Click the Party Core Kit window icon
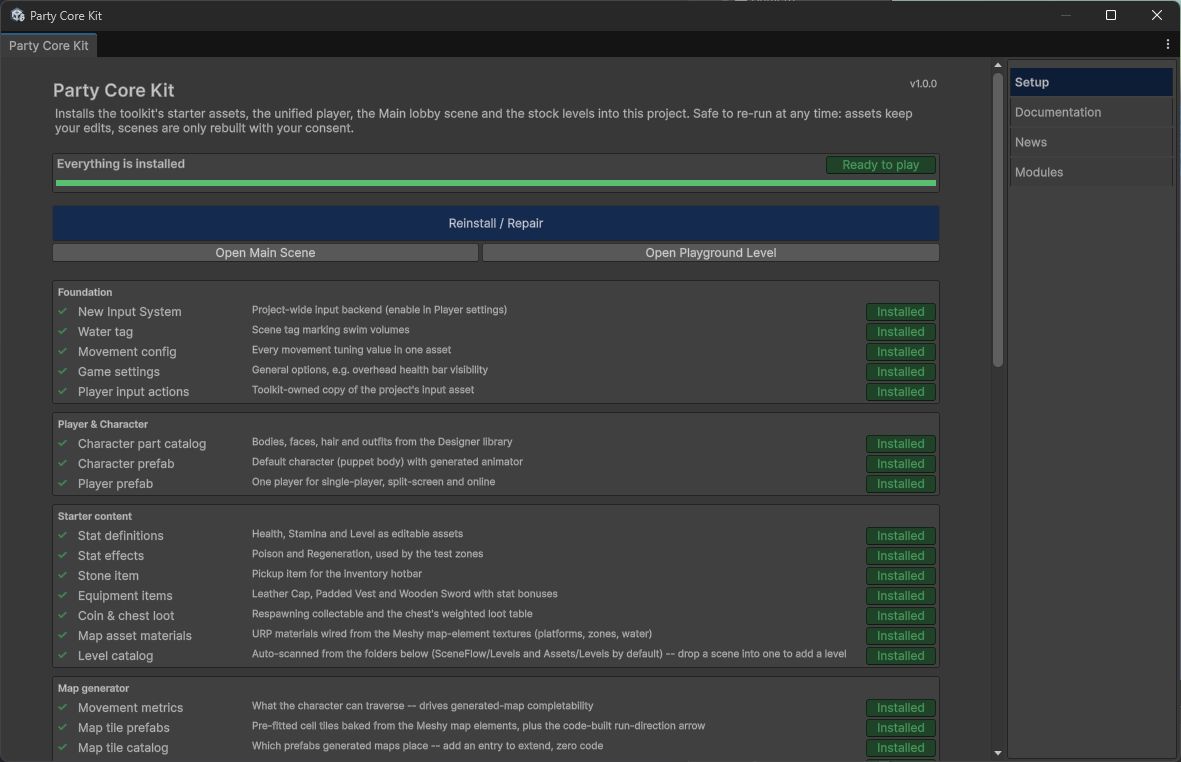Viewport: 1181px width, 762px height. tap(17, 15)
